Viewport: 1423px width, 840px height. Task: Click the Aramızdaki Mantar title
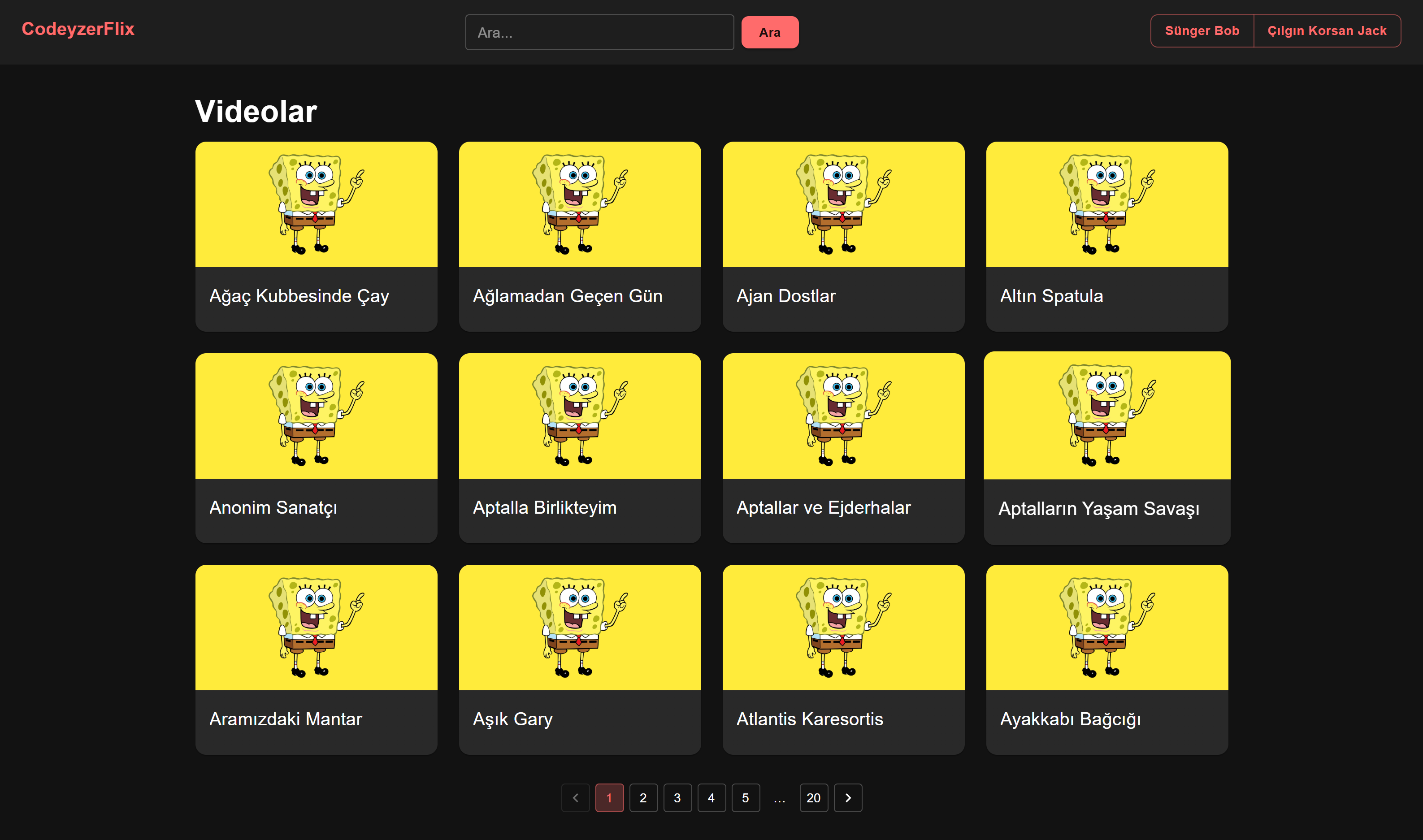tap(286, 719)
